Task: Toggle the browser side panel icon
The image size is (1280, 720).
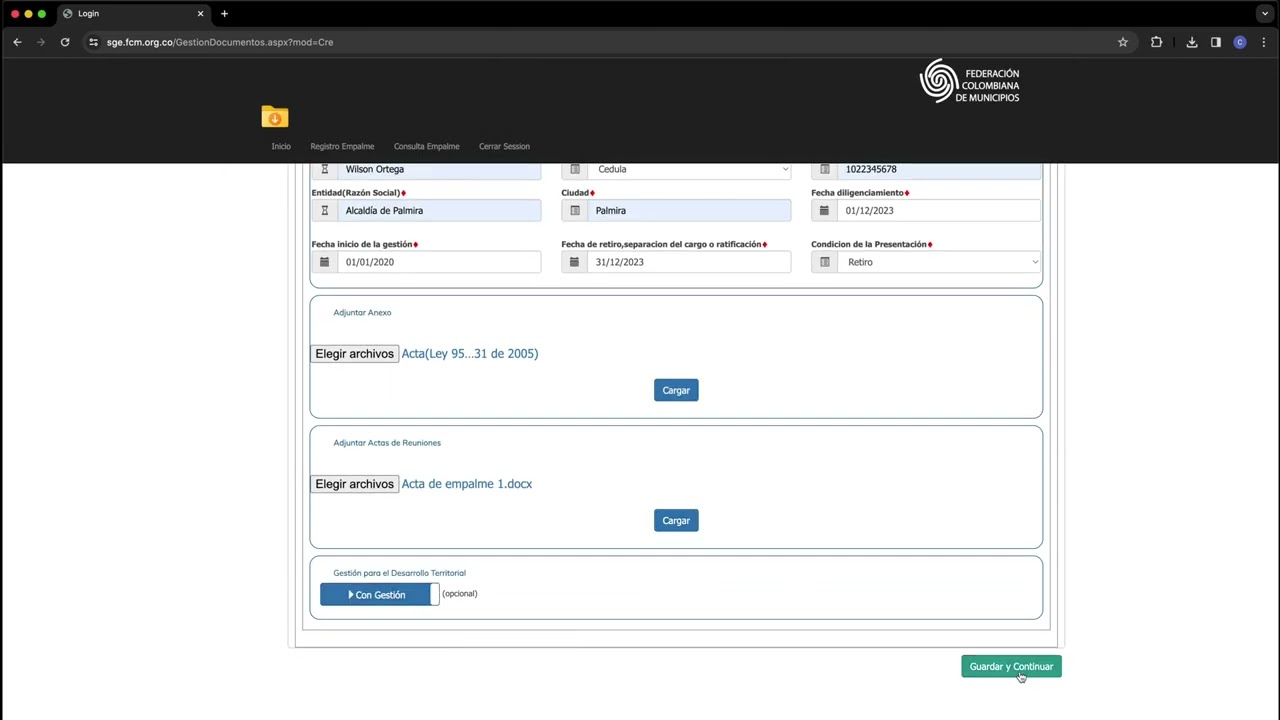Action: tap(1216, 42)
